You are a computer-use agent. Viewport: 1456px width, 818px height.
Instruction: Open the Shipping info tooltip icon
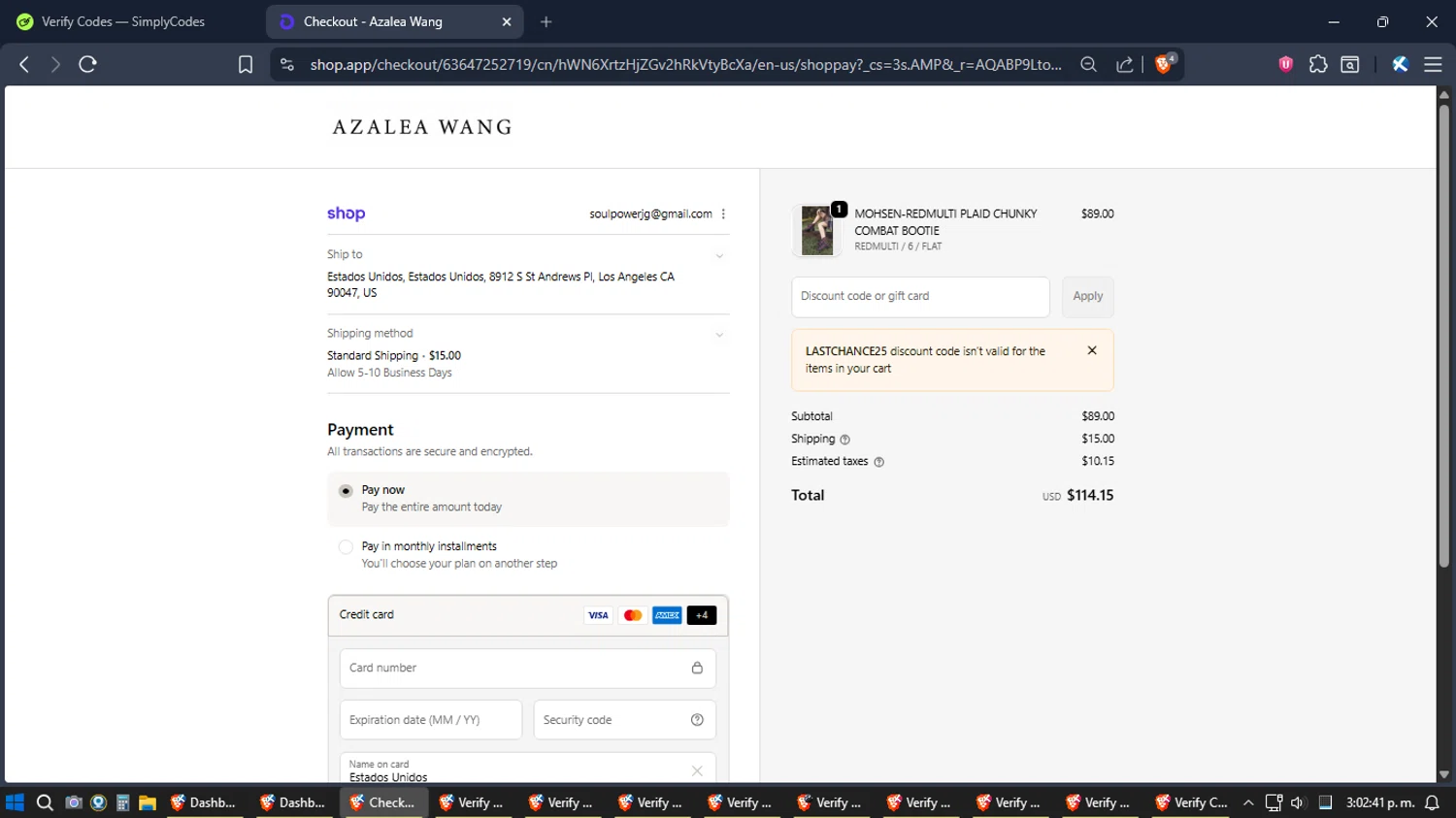coord(844,440)
